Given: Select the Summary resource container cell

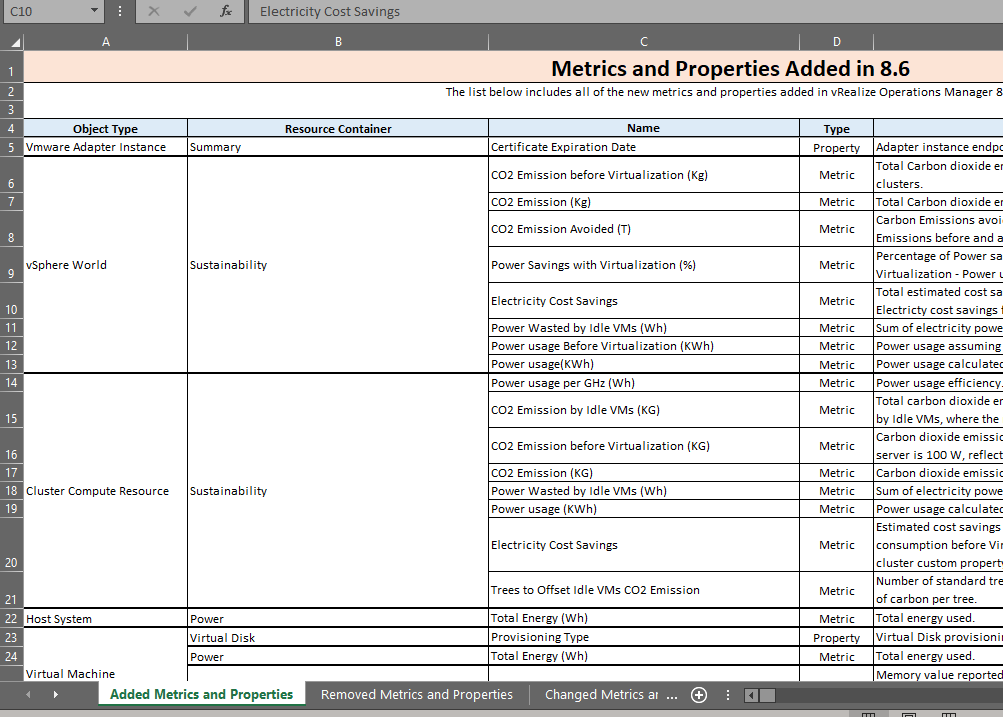Looking at the screenshot, I should pyautogui.click(x=338, y=147).
